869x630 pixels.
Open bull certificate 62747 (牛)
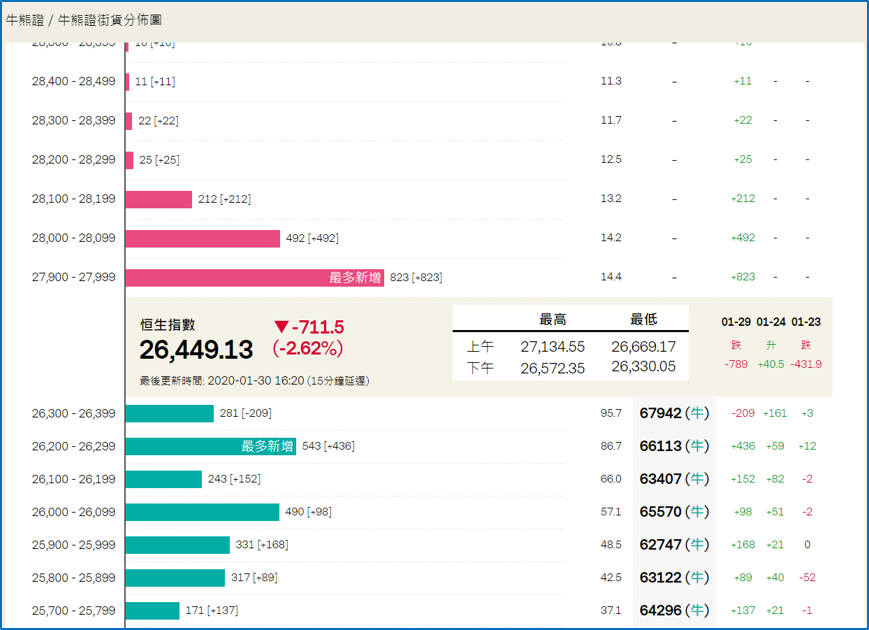pos(674,545)
